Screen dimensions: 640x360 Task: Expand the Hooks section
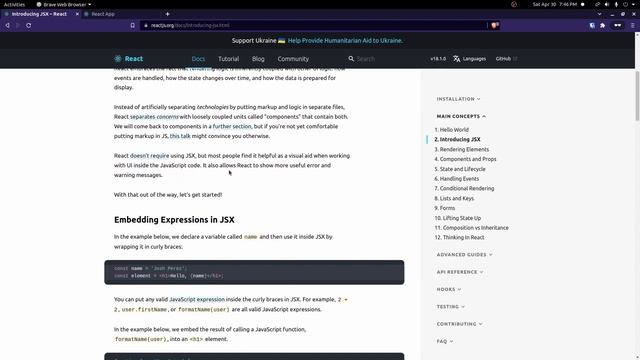click(x=449, y=289)
